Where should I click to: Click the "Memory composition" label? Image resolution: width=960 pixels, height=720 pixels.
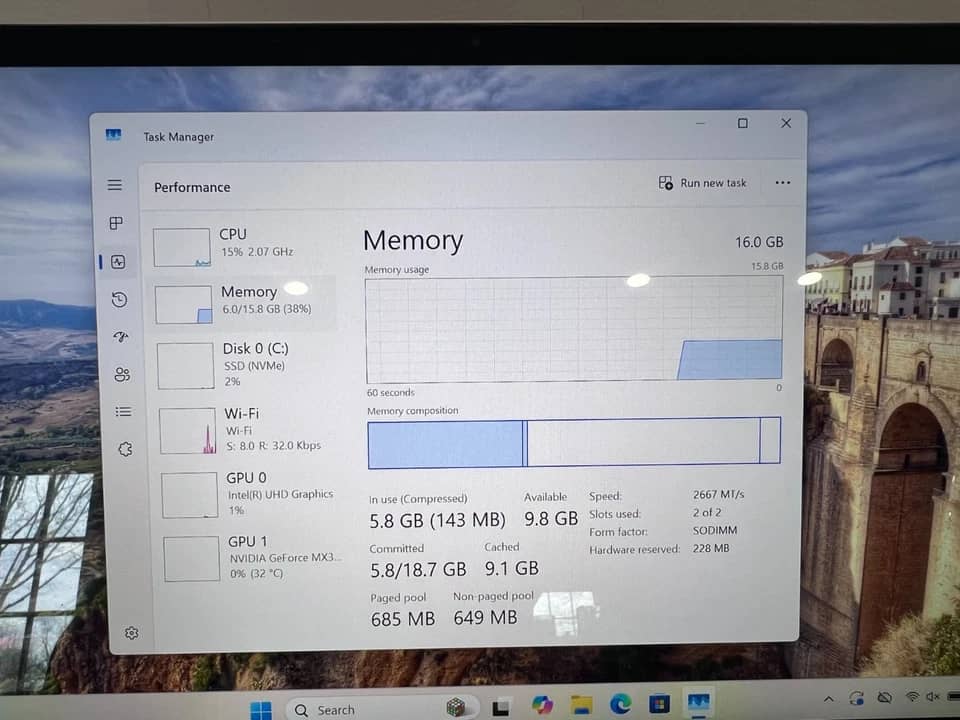pyautogui.click(x=413, y=411)
